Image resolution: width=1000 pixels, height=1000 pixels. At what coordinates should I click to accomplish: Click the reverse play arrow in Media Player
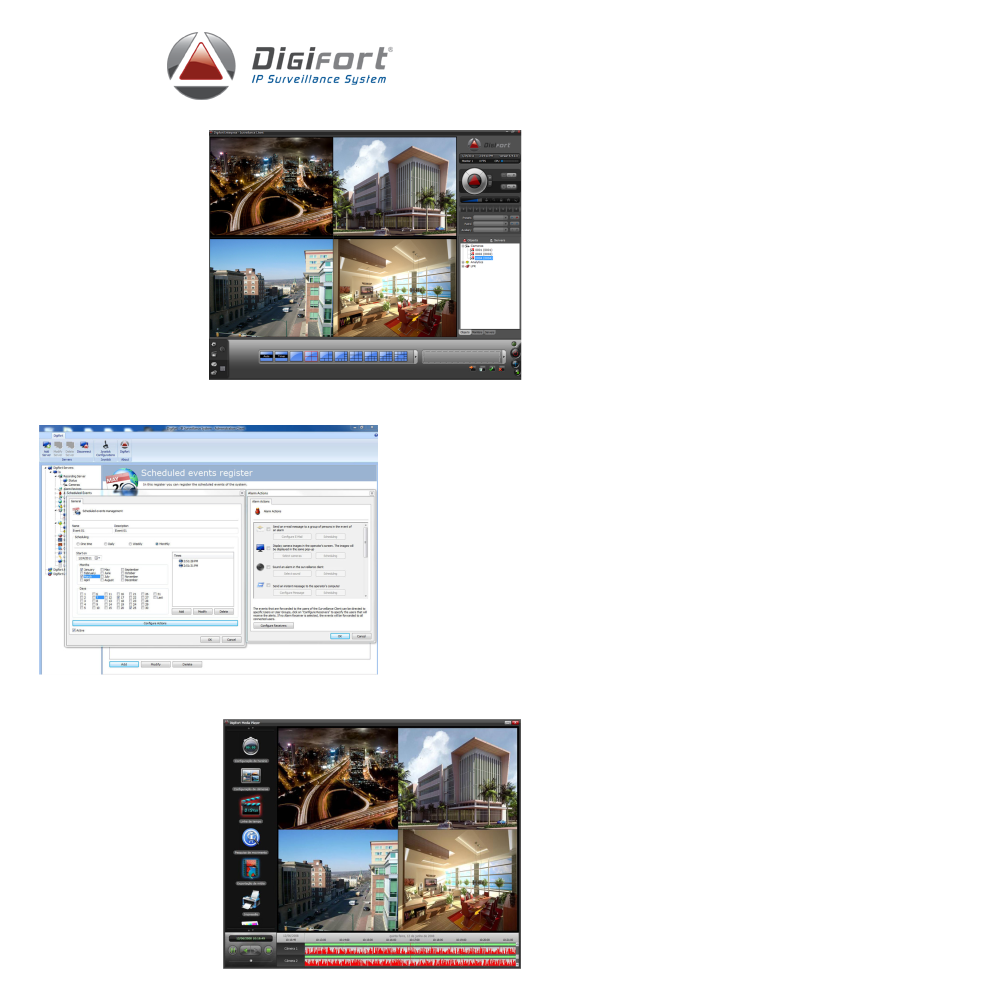click(x=246, y=950)
